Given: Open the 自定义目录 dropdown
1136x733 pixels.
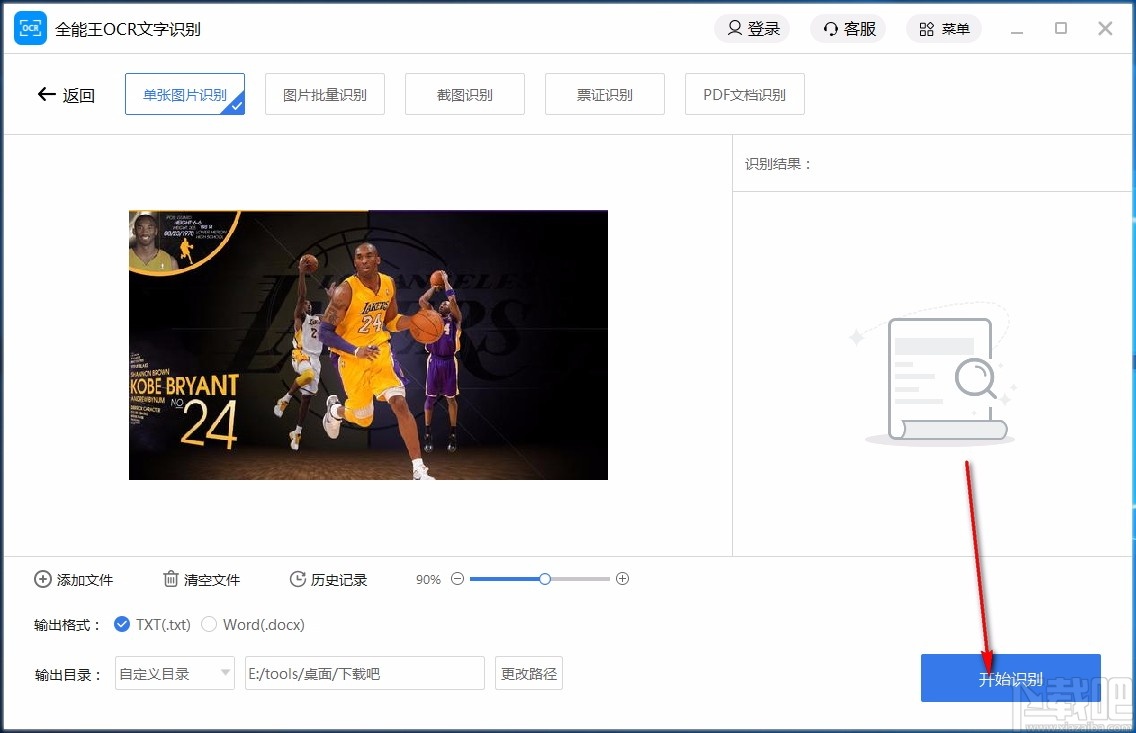Looking at the screenshot, I should pyautogui.click(x=174, y=674).
